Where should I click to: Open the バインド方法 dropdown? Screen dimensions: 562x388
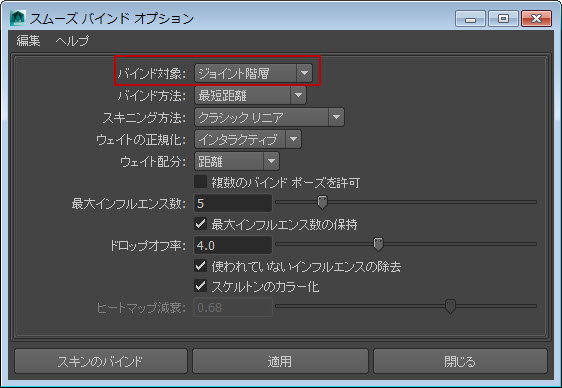250,95
